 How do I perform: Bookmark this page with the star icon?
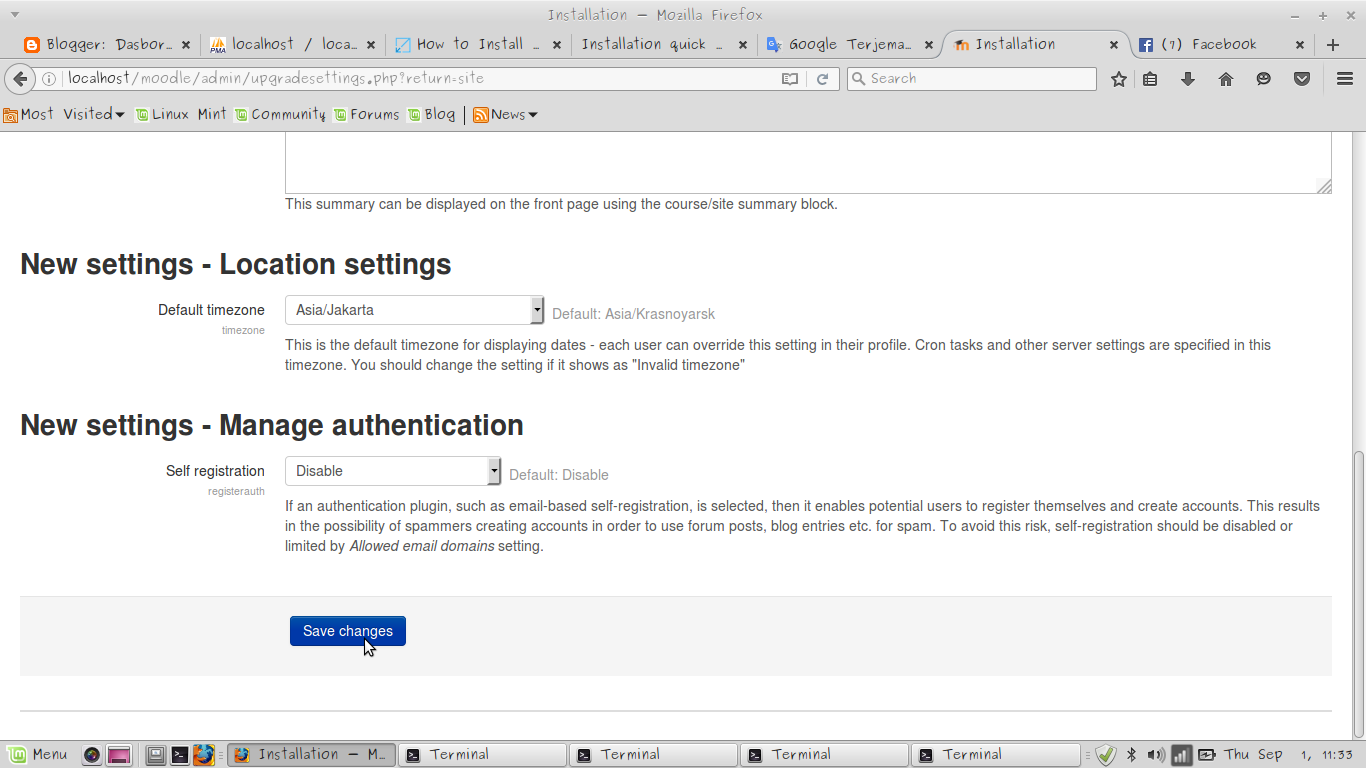pos(1119,79)
